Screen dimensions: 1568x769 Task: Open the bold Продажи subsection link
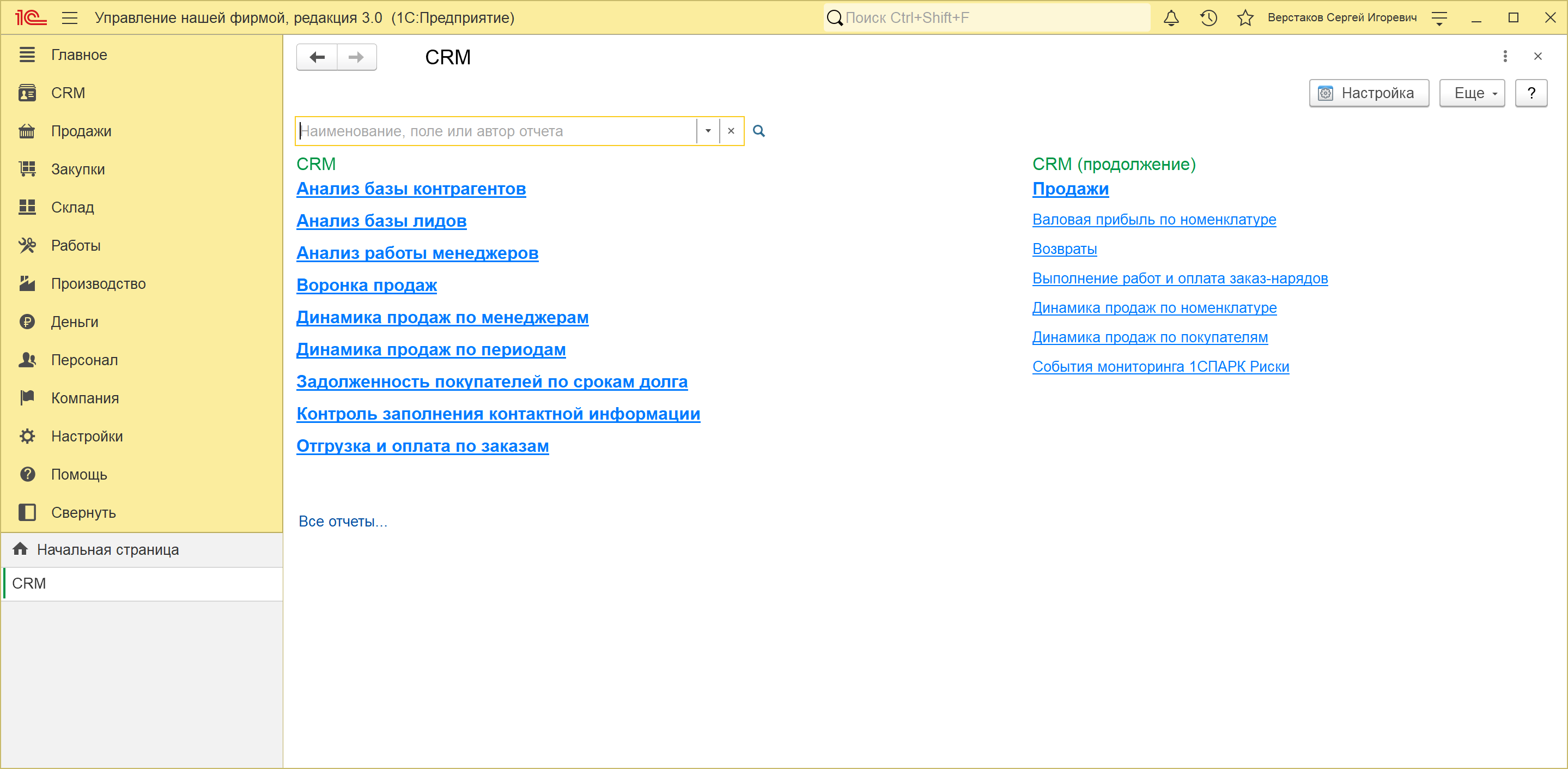click(1070, 189)
